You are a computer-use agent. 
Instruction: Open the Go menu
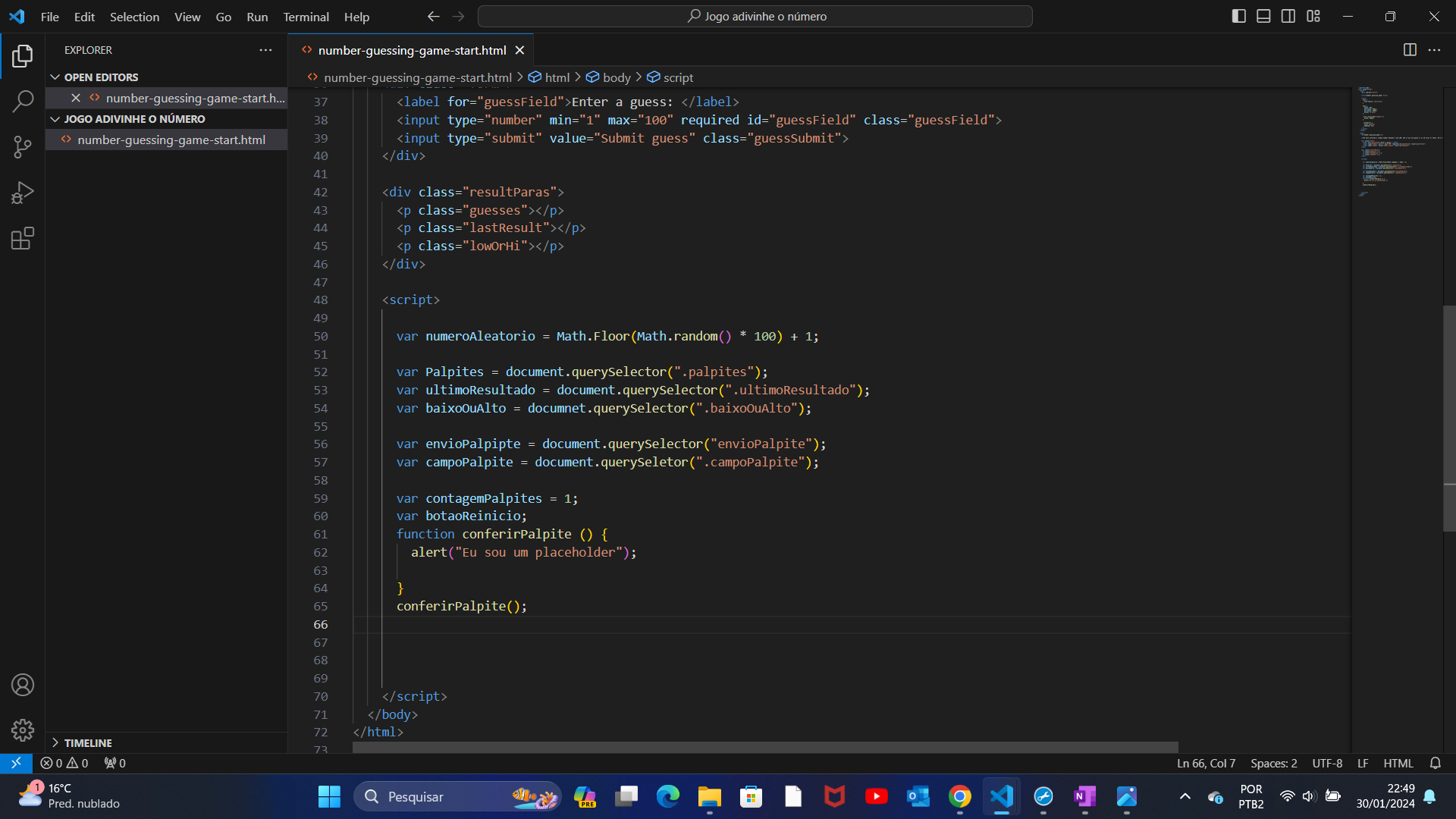click(224, 17)
